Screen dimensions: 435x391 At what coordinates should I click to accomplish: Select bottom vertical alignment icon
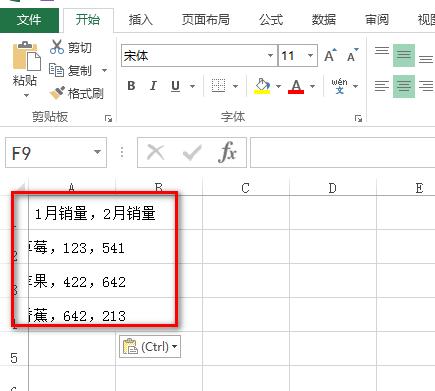(426, 59)
